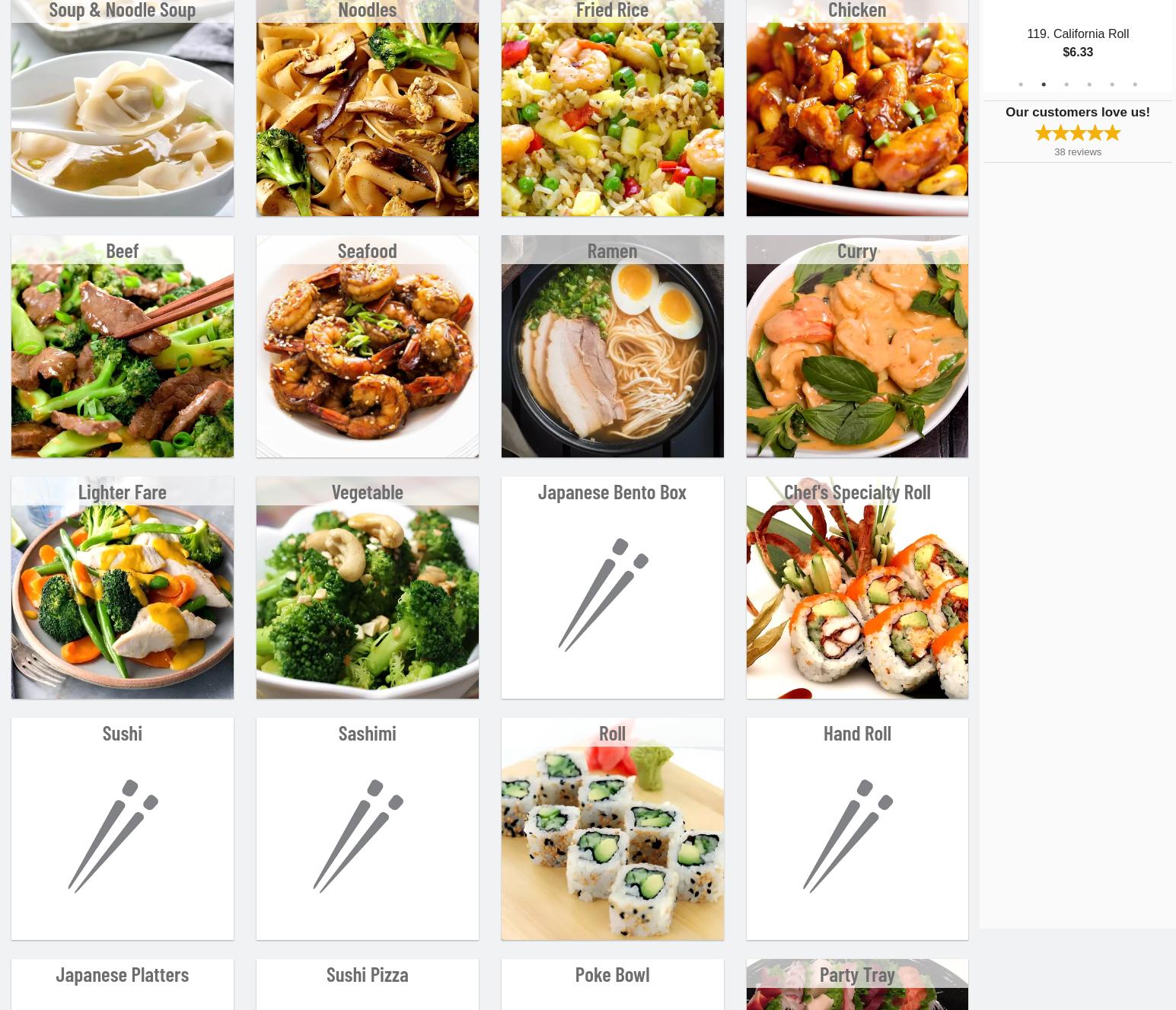
Task: Open the Ramen category tile
Action: [613, 346]
